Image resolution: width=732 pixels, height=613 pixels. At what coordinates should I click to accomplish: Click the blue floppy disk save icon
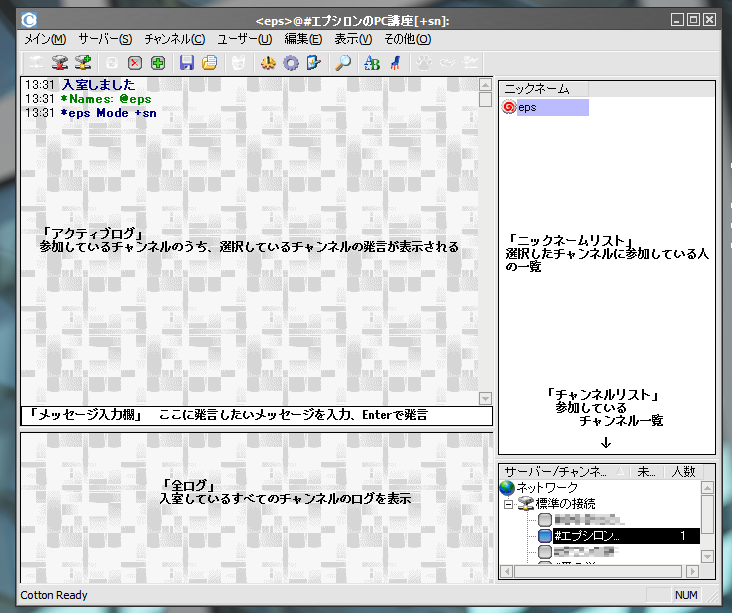point(186,63)
